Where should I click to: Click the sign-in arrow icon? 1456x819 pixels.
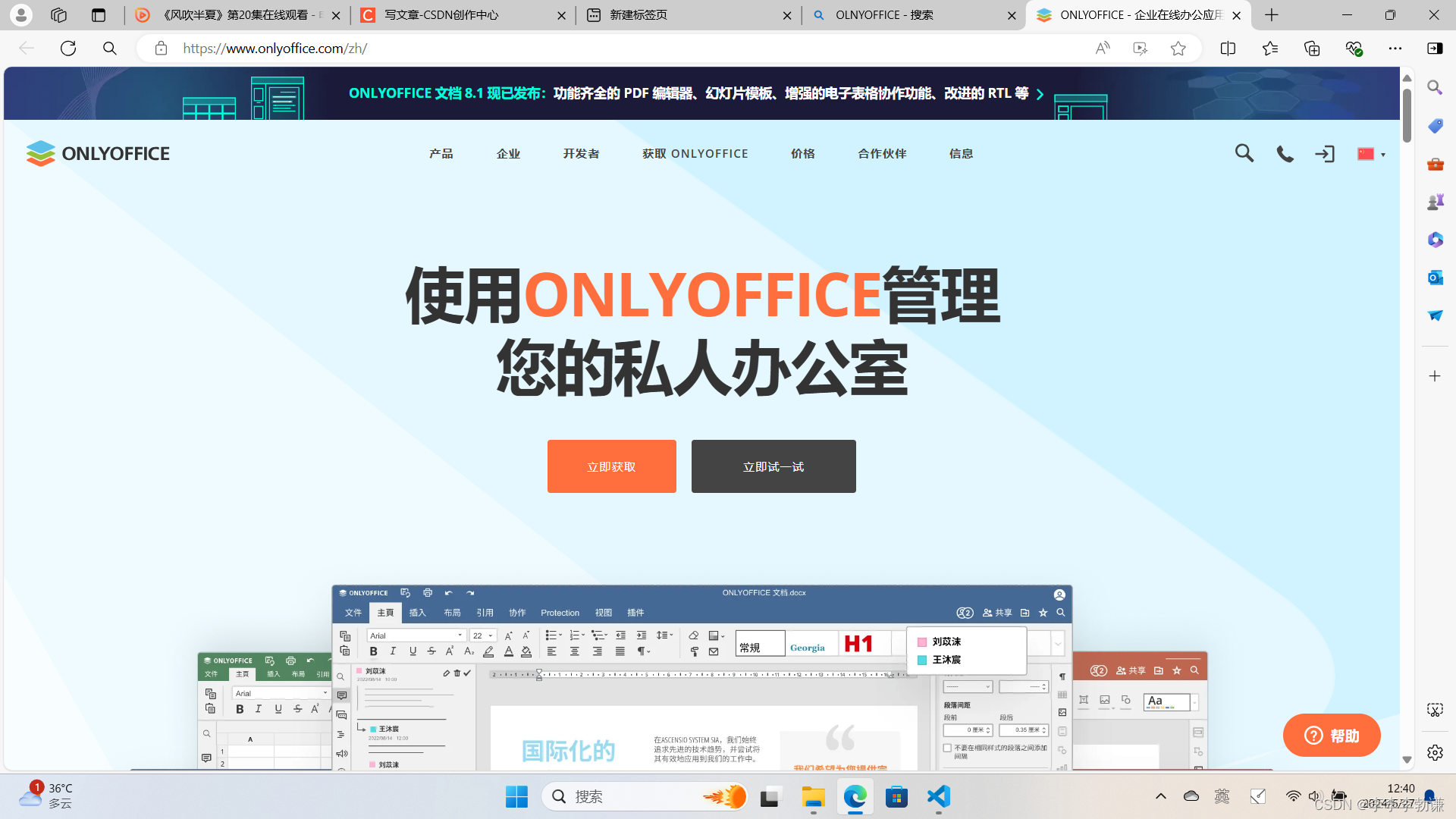1325,154
